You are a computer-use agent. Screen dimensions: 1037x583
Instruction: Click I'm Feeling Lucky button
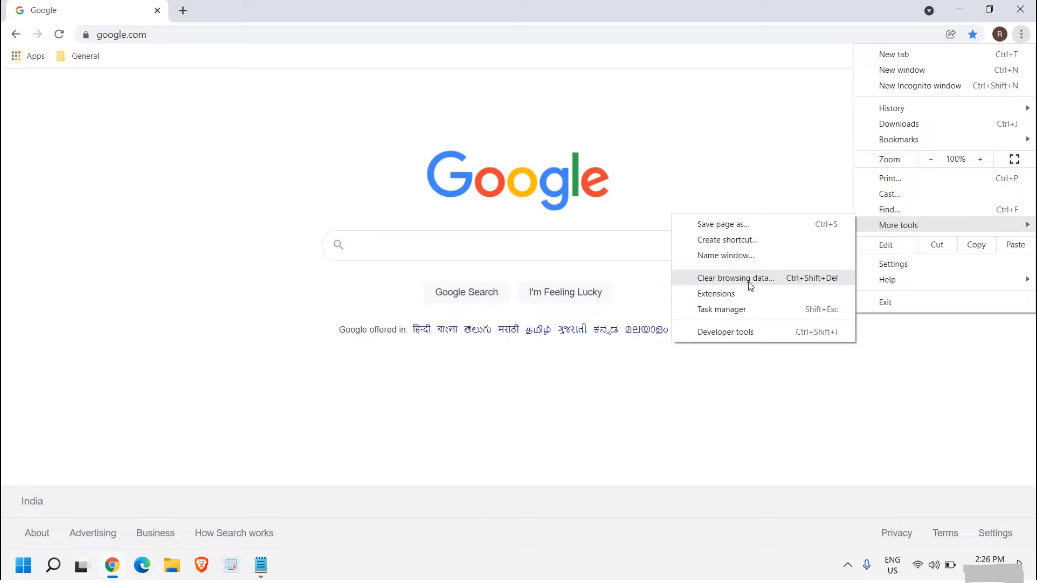[565, 292]
